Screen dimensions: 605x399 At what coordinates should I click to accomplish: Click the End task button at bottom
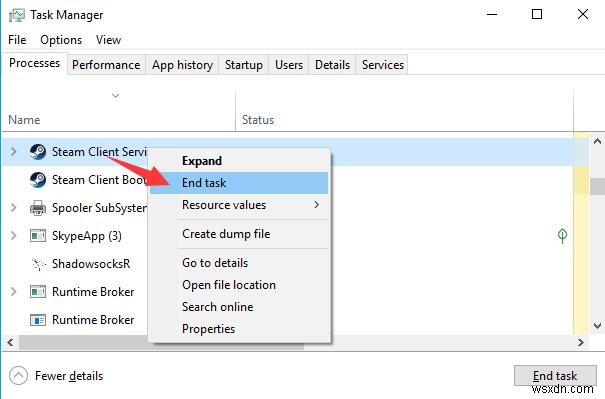(555, 375)
